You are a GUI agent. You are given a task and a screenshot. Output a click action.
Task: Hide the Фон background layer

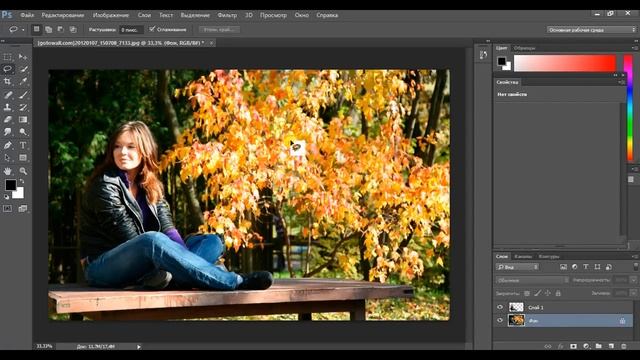[500, 320]
